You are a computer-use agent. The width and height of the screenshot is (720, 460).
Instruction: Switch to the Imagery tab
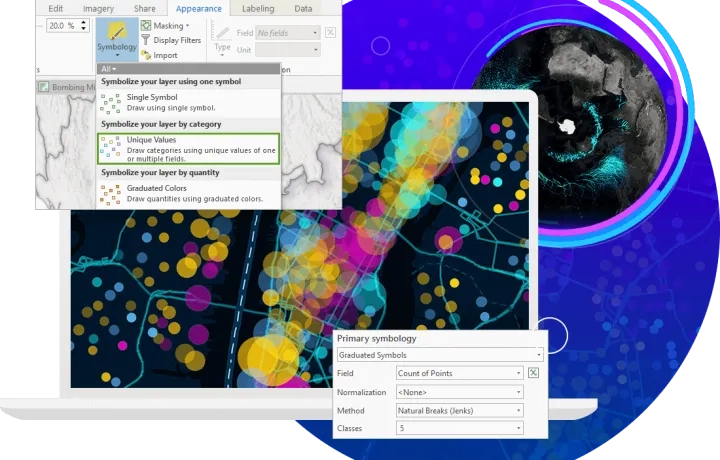pos(98,8)
